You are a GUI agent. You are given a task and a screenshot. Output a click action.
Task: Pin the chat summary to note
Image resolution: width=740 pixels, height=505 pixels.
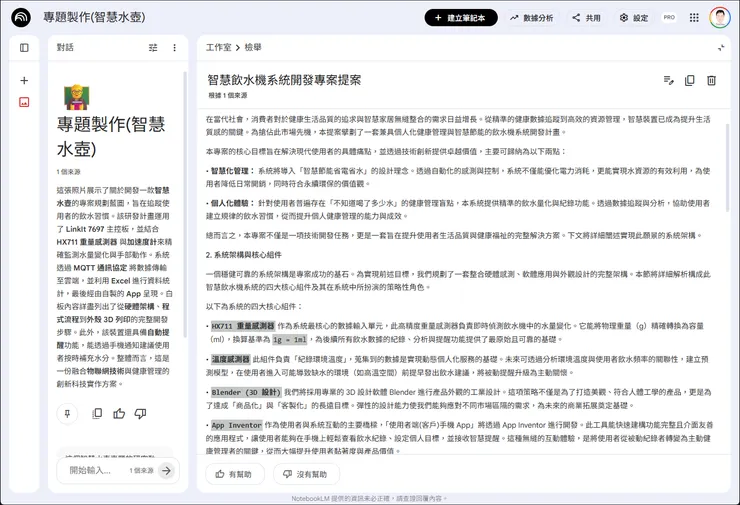click(67, 414)
